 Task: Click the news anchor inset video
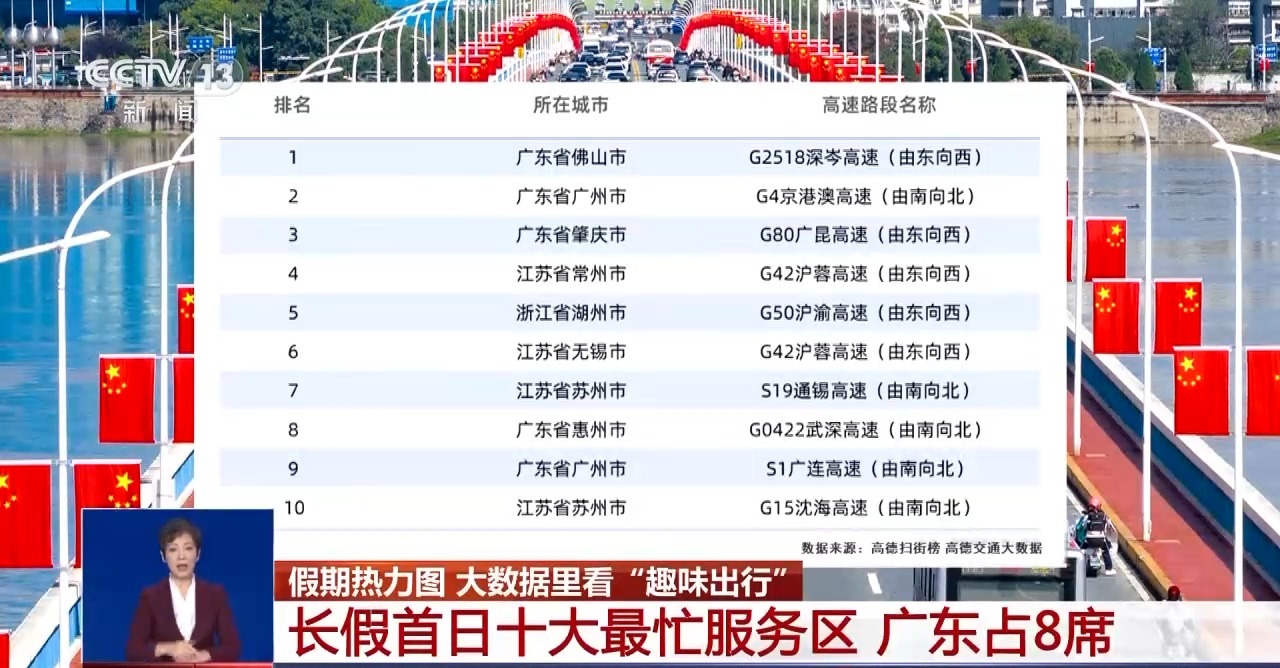tap(177, 586)
